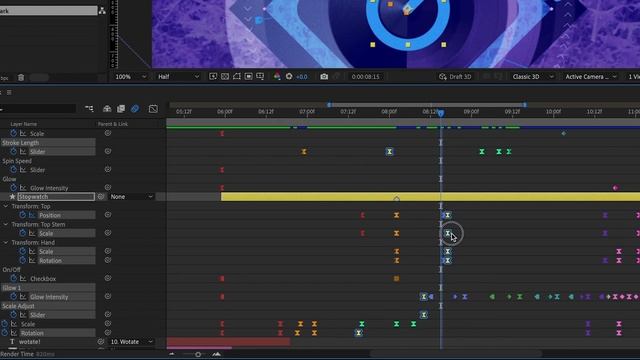Click the pick whip for Stopwatch layer

tap(101, 197)
